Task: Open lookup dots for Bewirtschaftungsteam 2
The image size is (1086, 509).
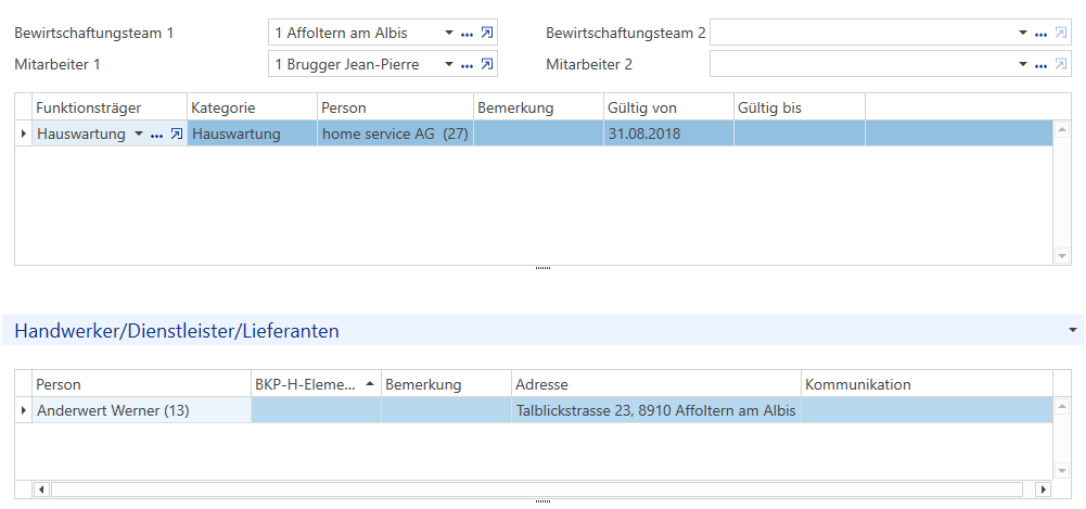Action: [x=1040, y=33]
